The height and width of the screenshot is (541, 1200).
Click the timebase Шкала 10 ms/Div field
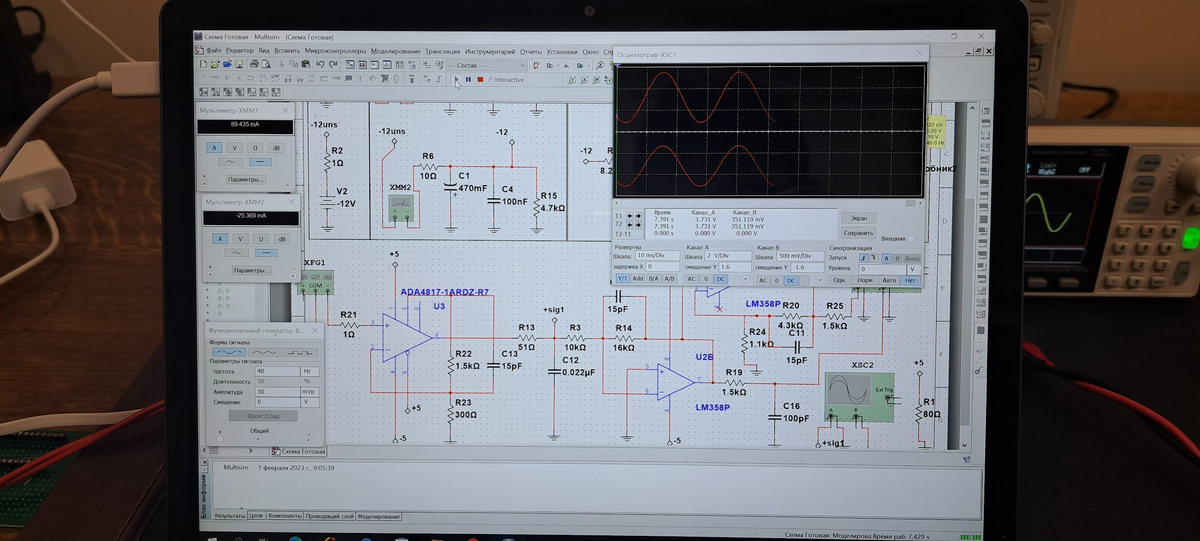[657, 256]
